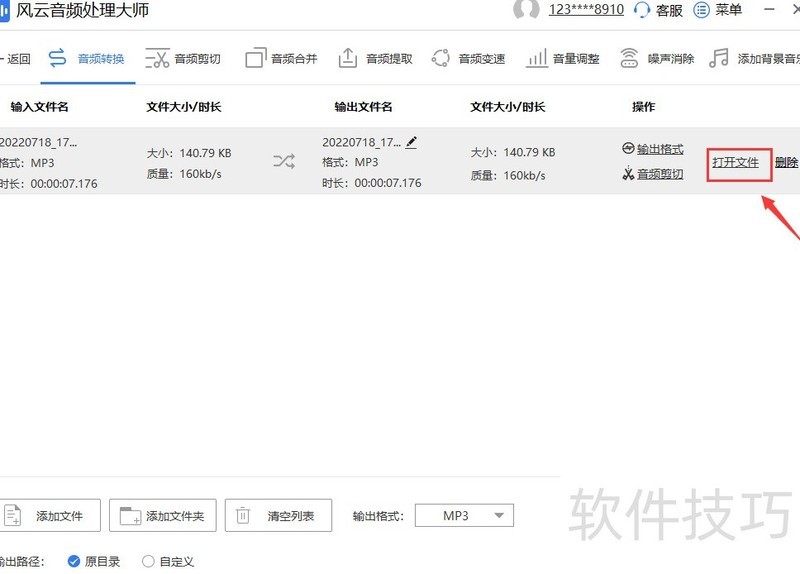The image size is (800, 574).
Task: Open the 音量调整 tool
Action: (x=563, y=59)
